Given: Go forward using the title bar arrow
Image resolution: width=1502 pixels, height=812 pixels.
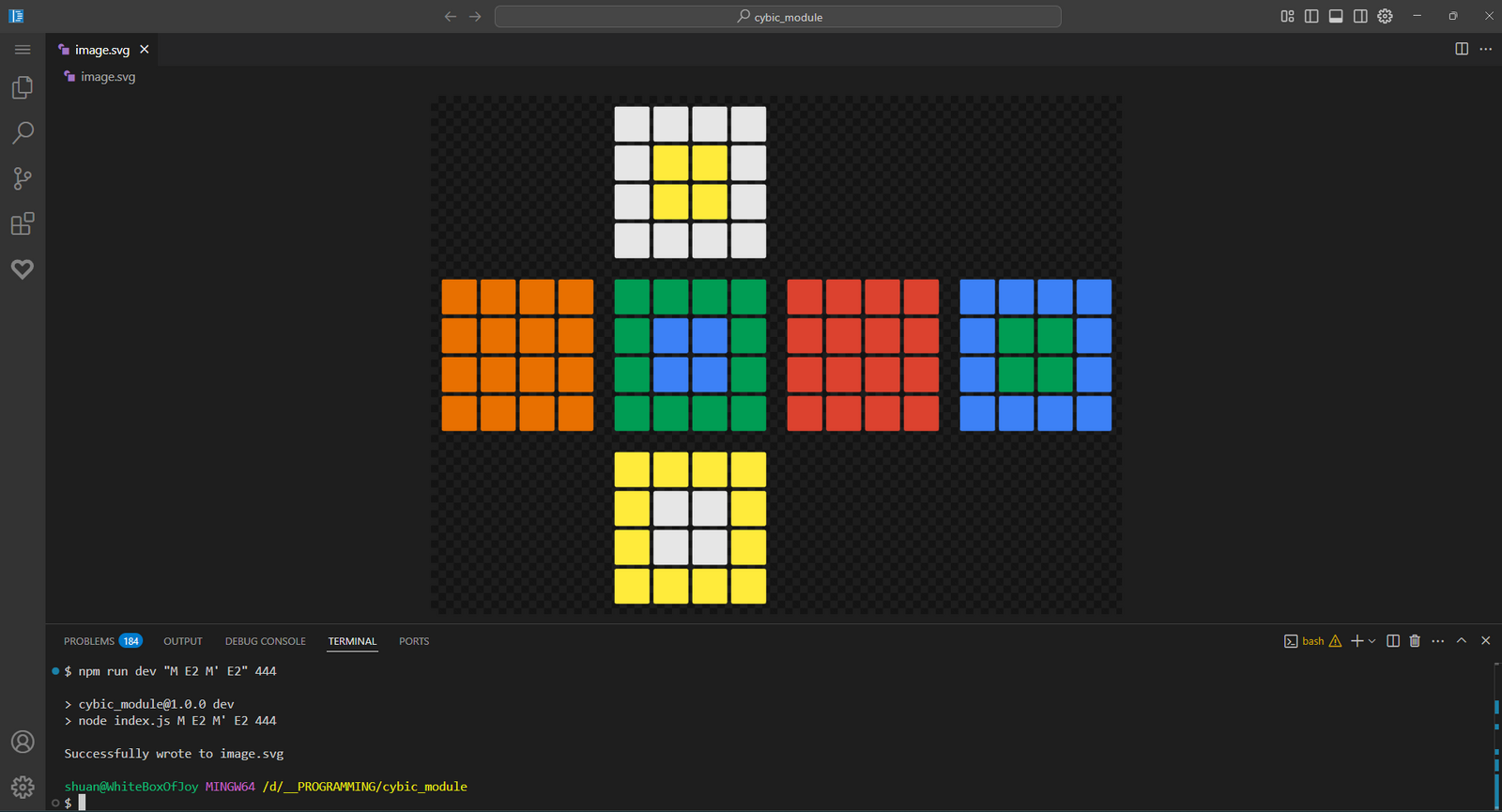Looking at the screenshot, I should pos(475,16).
